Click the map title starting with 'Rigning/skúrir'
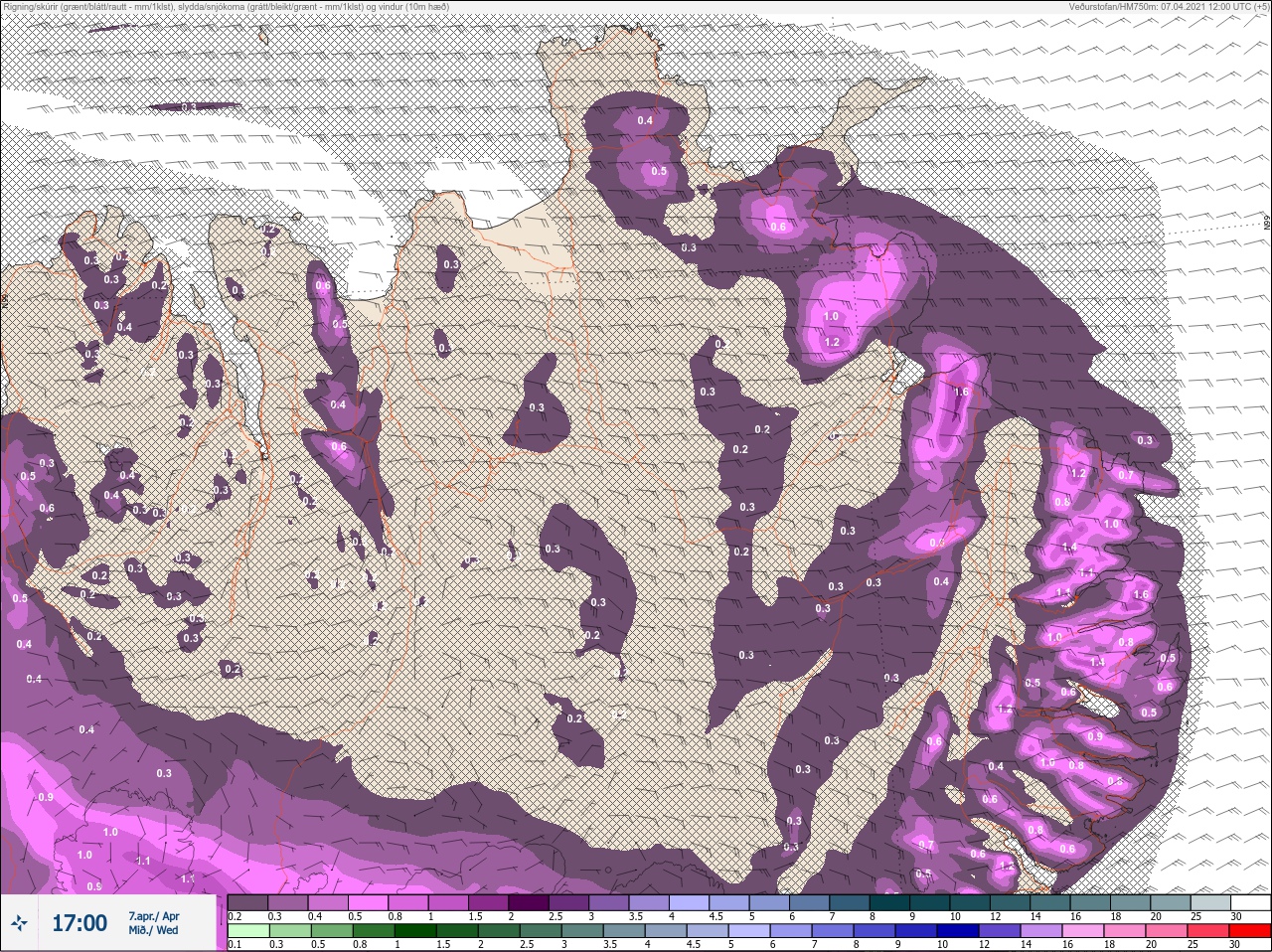The image size is (1272, 952). click(x=227, y=6)
